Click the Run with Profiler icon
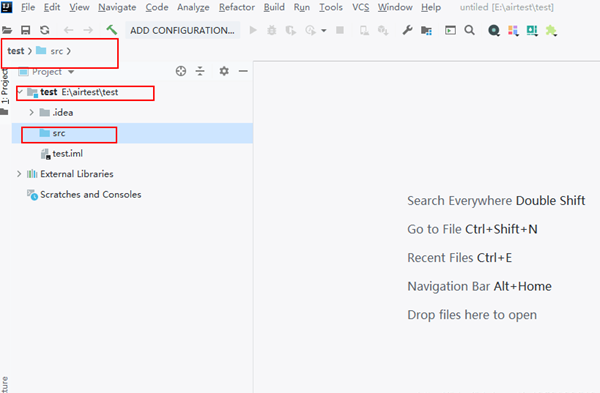600x393 pixels. [310, 30]
